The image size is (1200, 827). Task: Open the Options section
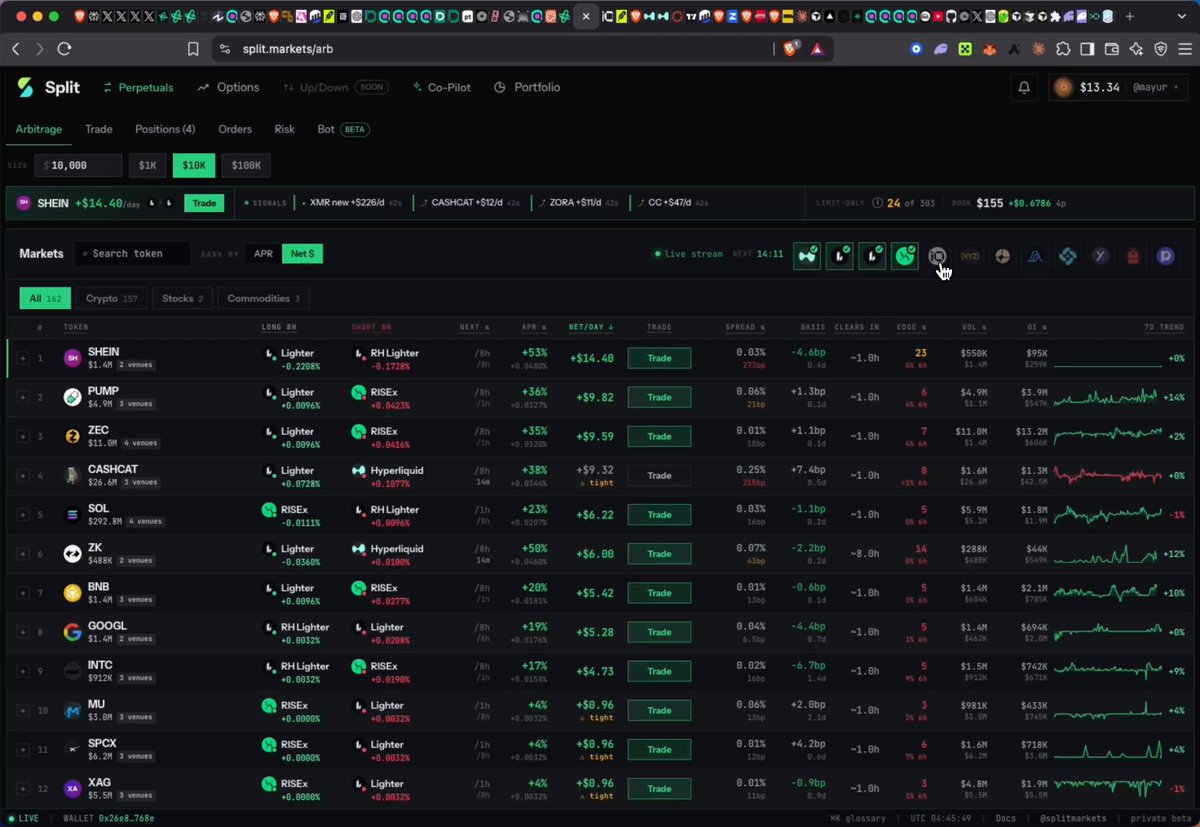click(228, 88)
